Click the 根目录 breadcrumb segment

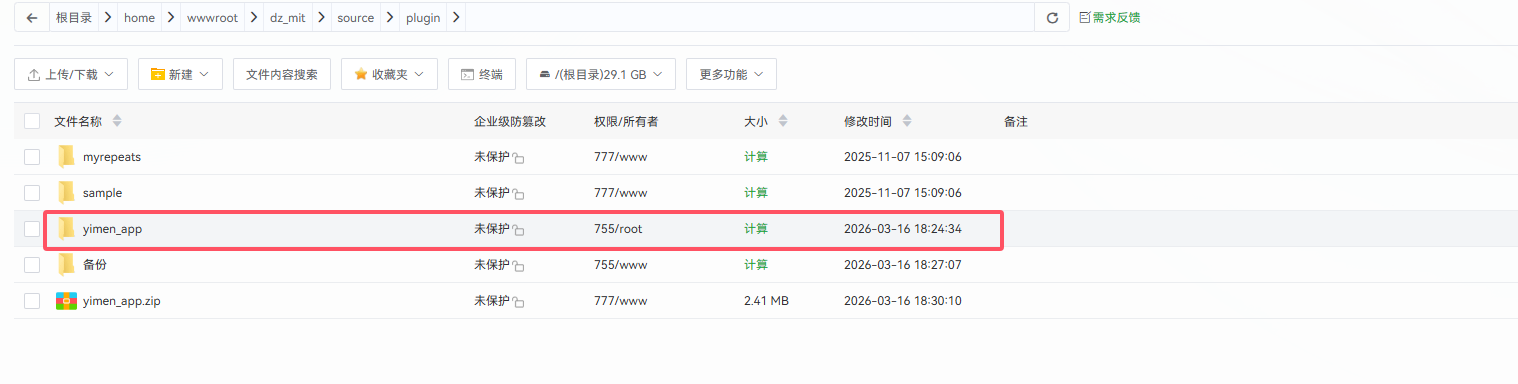74,18
